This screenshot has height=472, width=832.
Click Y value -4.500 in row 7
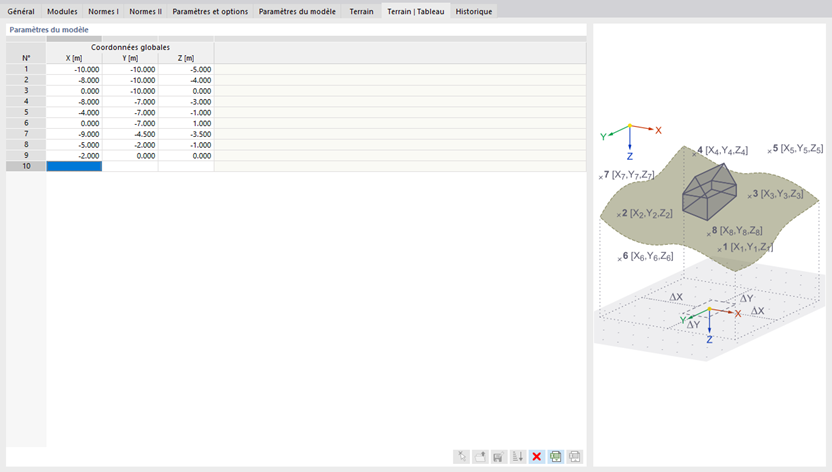tap(130, 134)
